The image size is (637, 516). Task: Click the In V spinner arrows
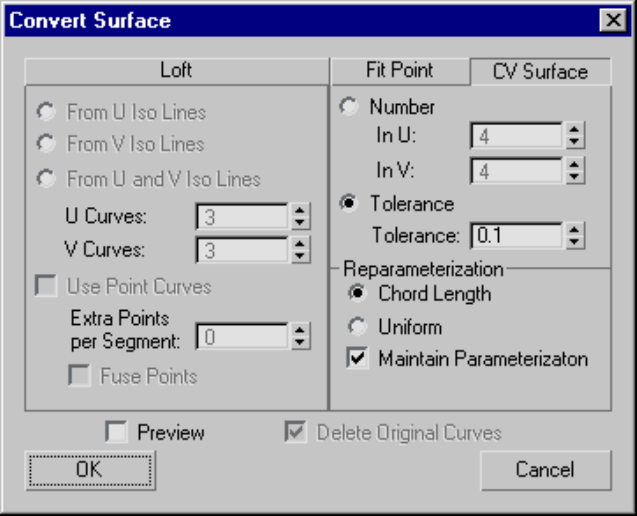pyautogui.click(x=574, y=170)
